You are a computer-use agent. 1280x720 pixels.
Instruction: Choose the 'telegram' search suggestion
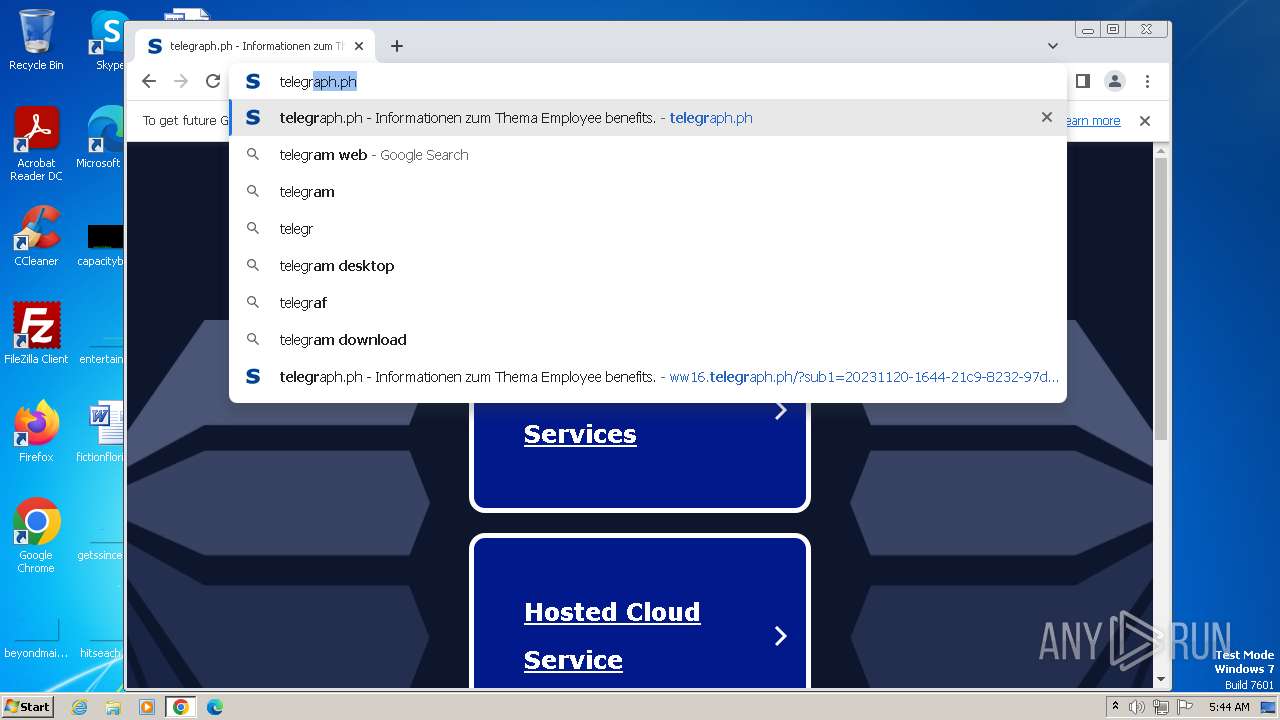coord(648,192)
